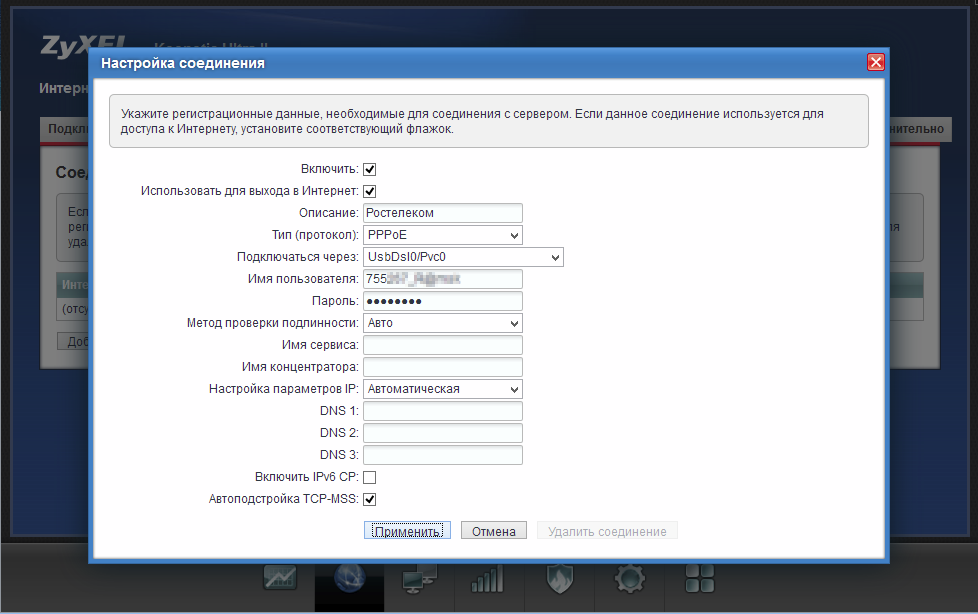Image resolution: width=978 pixels, height=614 pixels.
Task: Open the system settings gear icon
Action: [629, 577]
